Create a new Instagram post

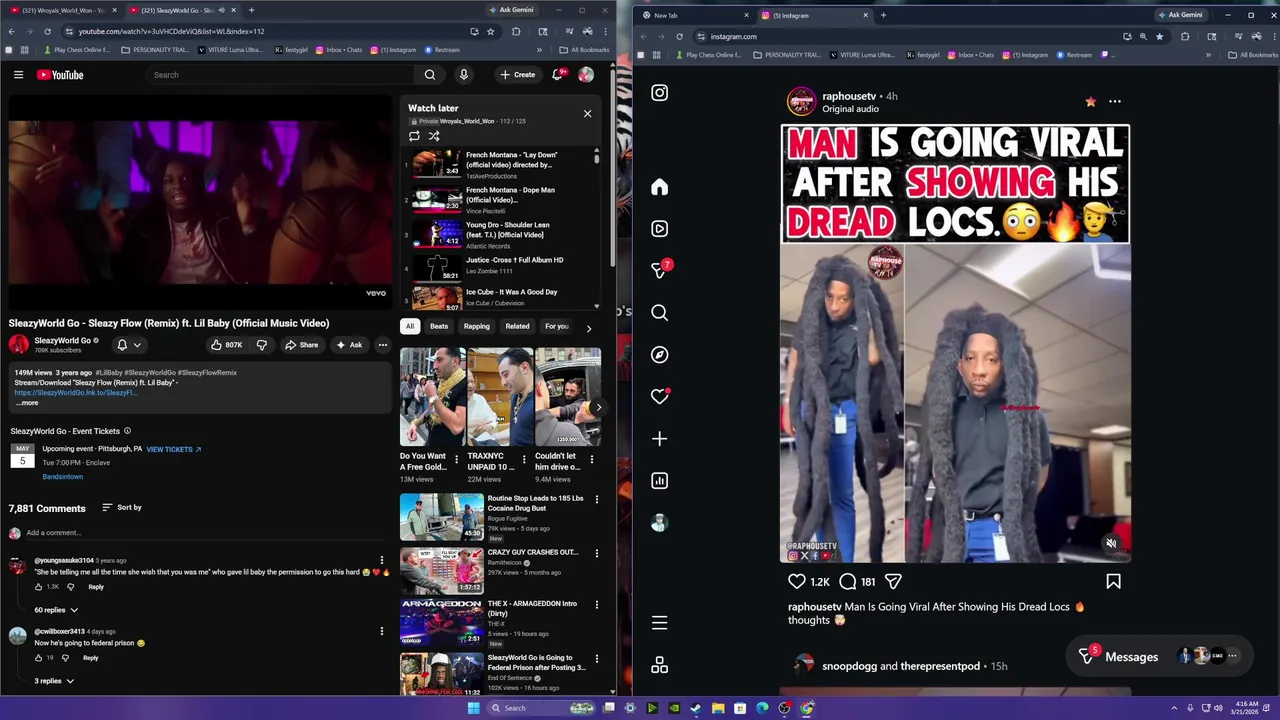point(659,439)
